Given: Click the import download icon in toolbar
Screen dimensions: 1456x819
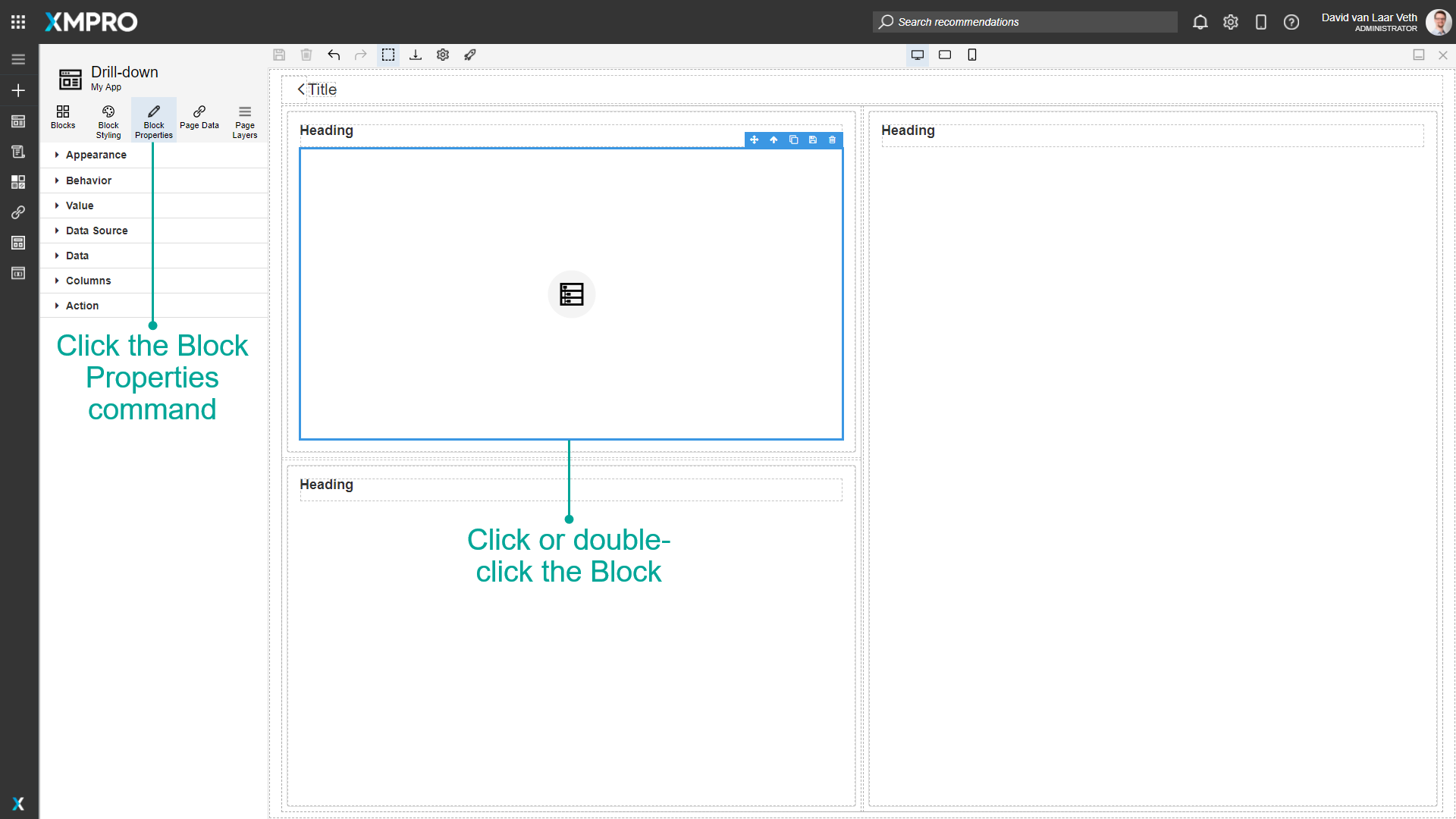Looking at the screenshot, I should 416,55.
